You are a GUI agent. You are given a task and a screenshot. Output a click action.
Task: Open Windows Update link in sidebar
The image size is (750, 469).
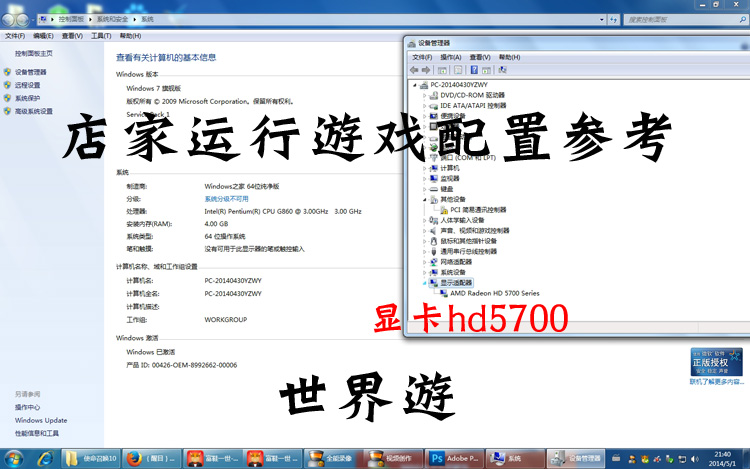(41, 420)
